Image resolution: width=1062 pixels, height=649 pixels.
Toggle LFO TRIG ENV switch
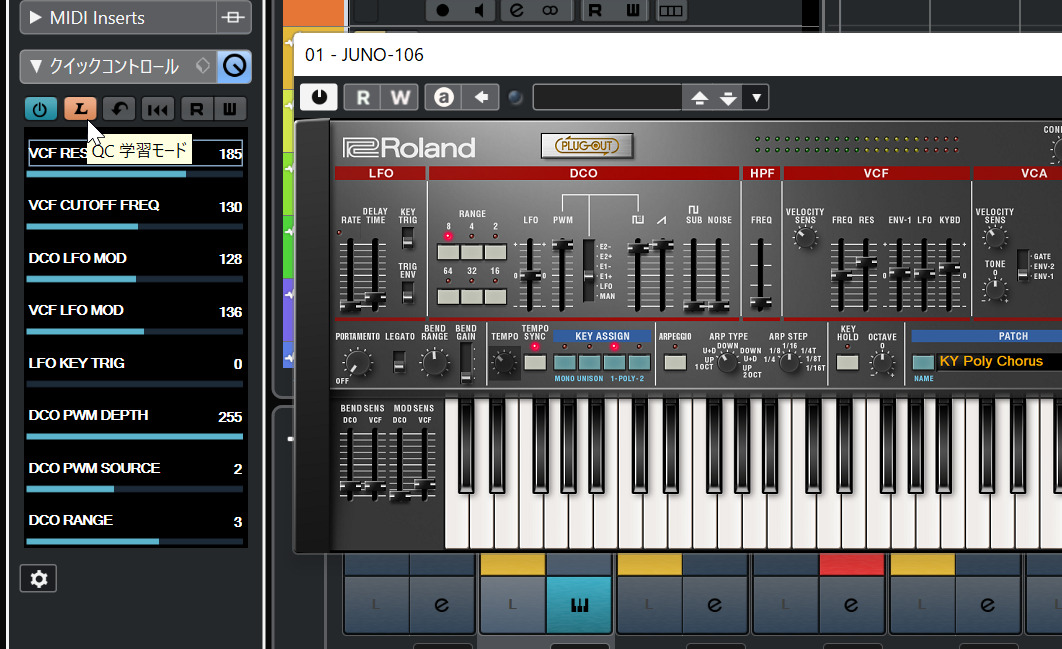tap(408, 293)
